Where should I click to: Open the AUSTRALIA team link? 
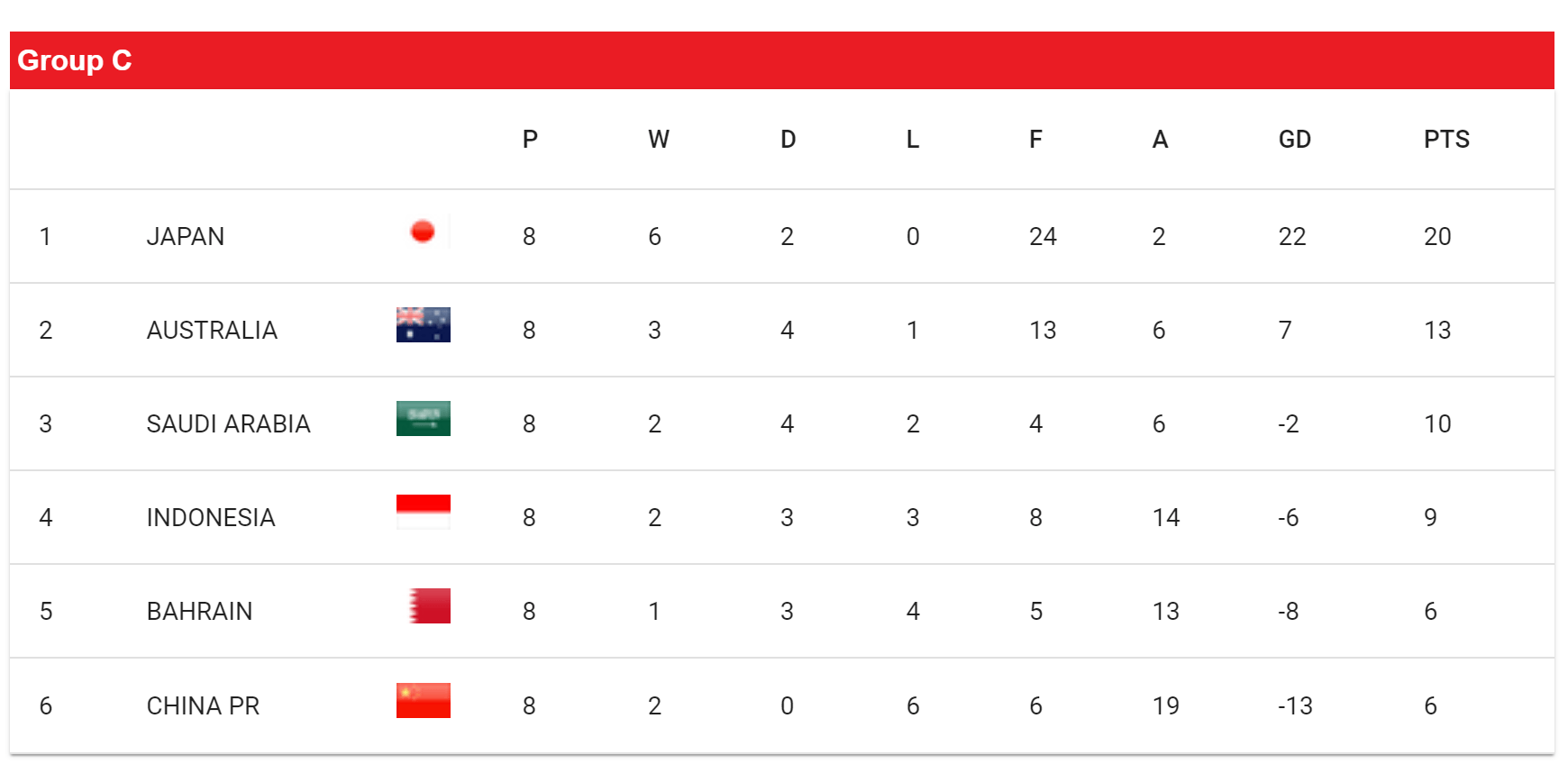click(212, 331)
